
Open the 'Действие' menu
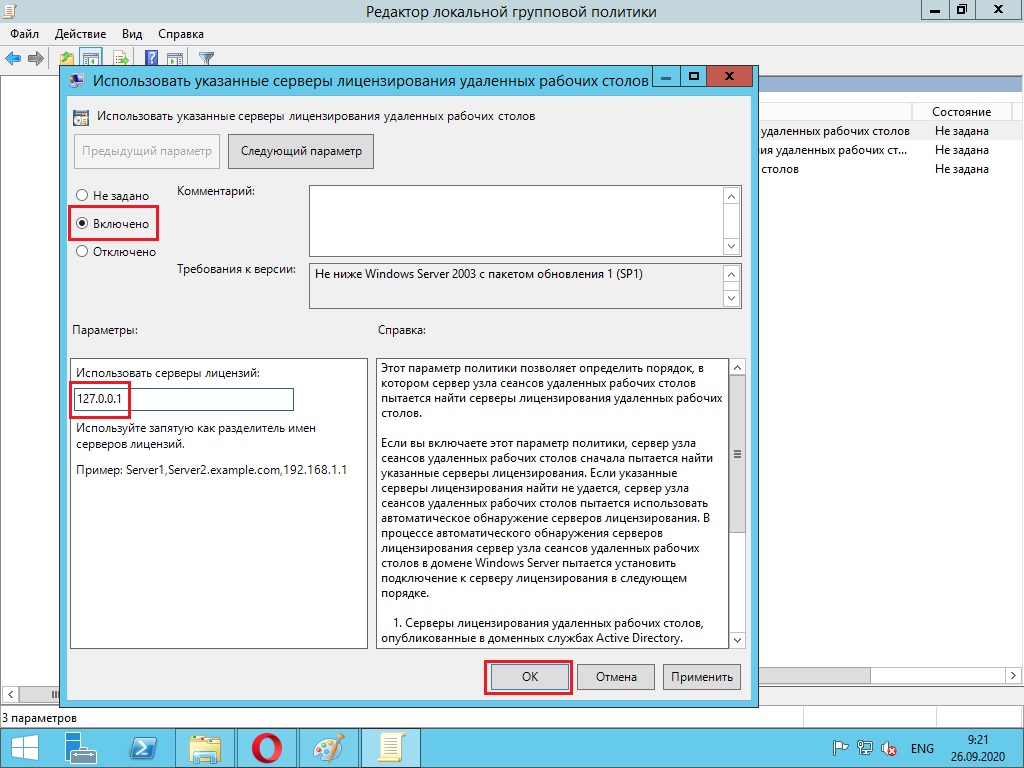click(80, 34)
